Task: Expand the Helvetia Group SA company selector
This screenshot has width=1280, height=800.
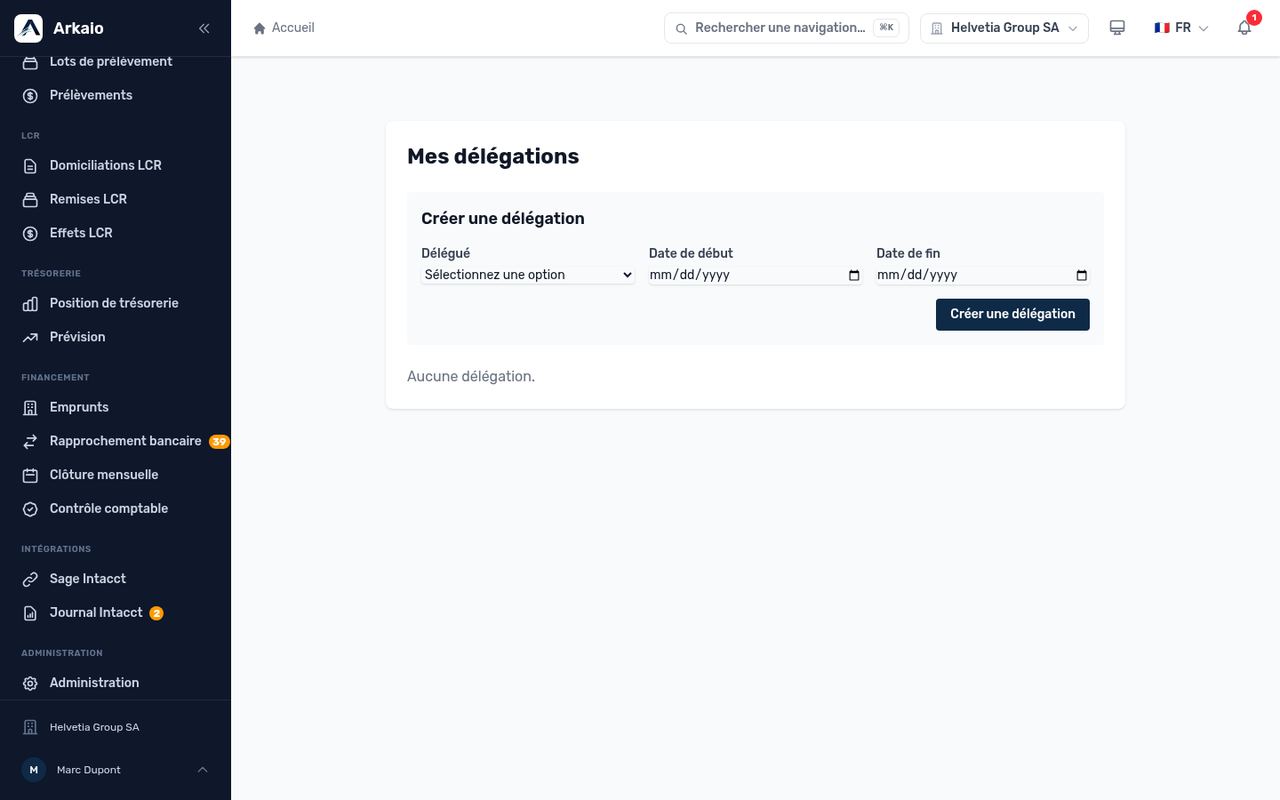Action: tap(1004, 28)
